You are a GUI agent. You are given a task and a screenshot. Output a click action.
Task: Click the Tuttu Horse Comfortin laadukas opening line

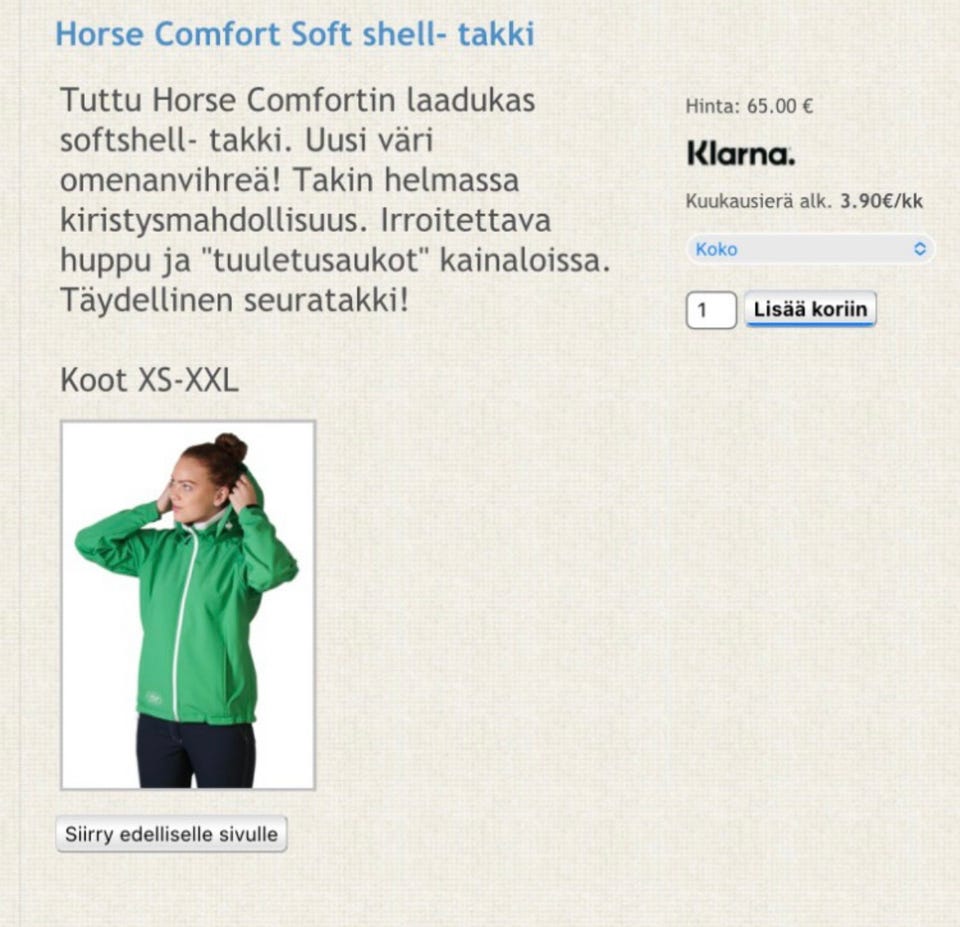[298, 100]
